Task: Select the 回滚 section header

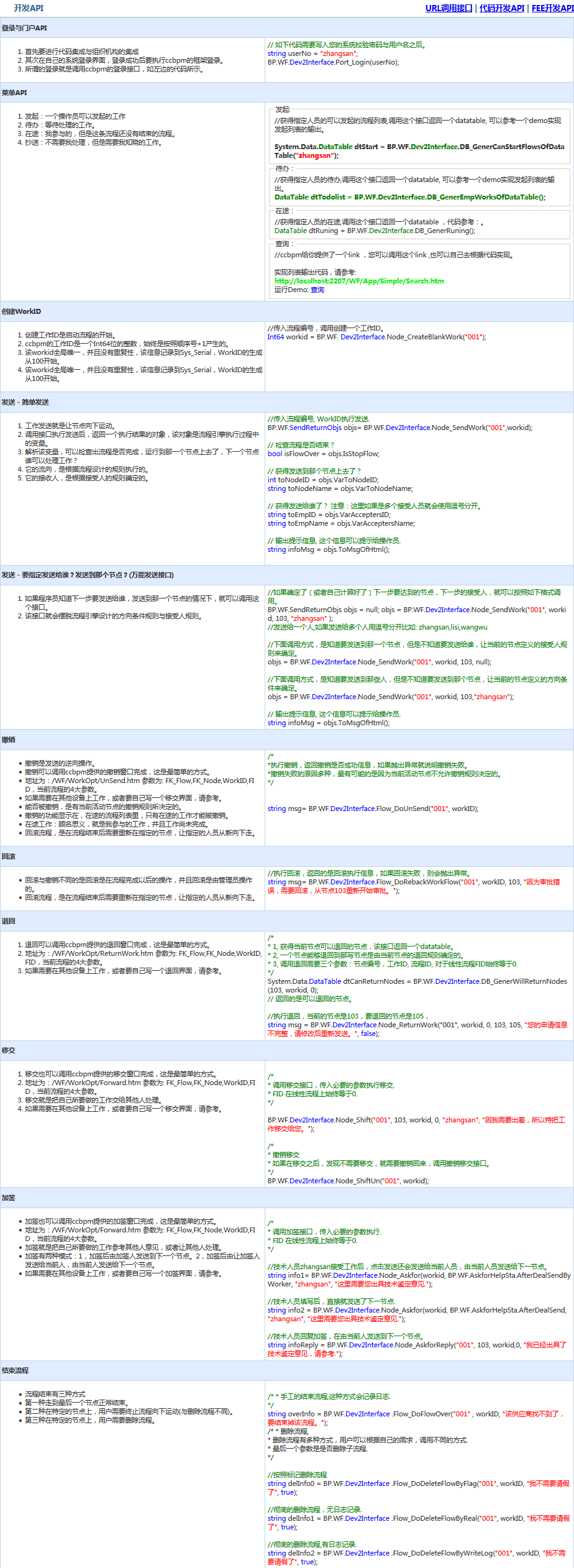Action: pyautogui.click(x=287, y=856)
